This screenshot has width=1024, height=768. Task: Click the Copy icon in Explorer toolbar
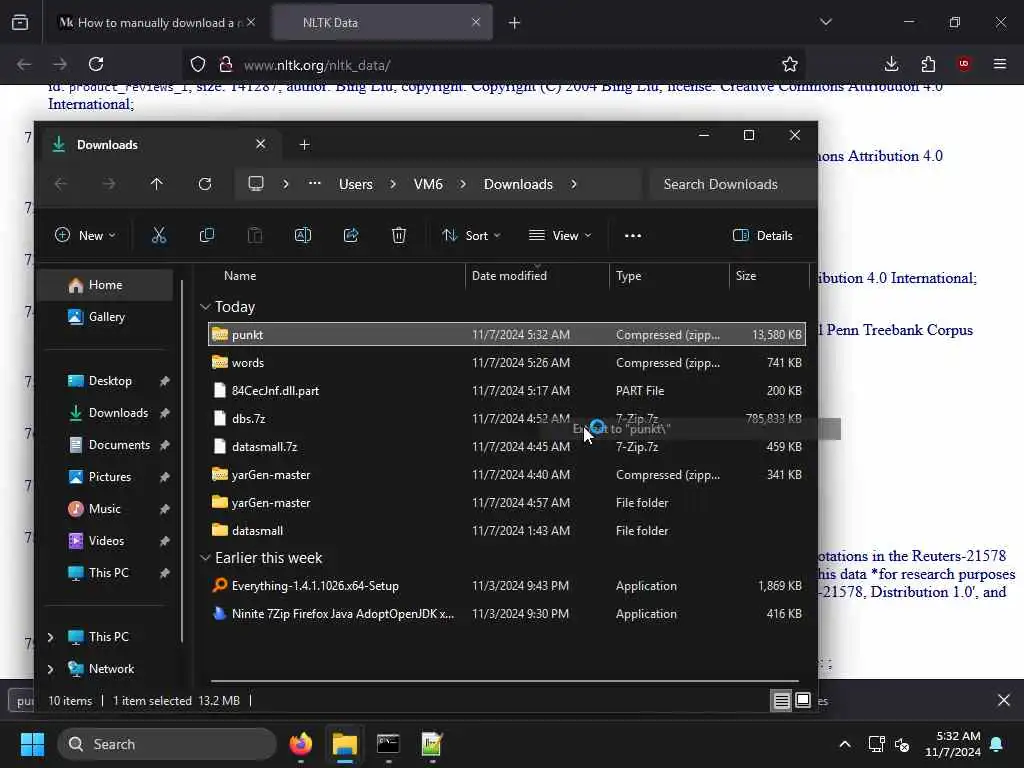(x=206, y=236)
